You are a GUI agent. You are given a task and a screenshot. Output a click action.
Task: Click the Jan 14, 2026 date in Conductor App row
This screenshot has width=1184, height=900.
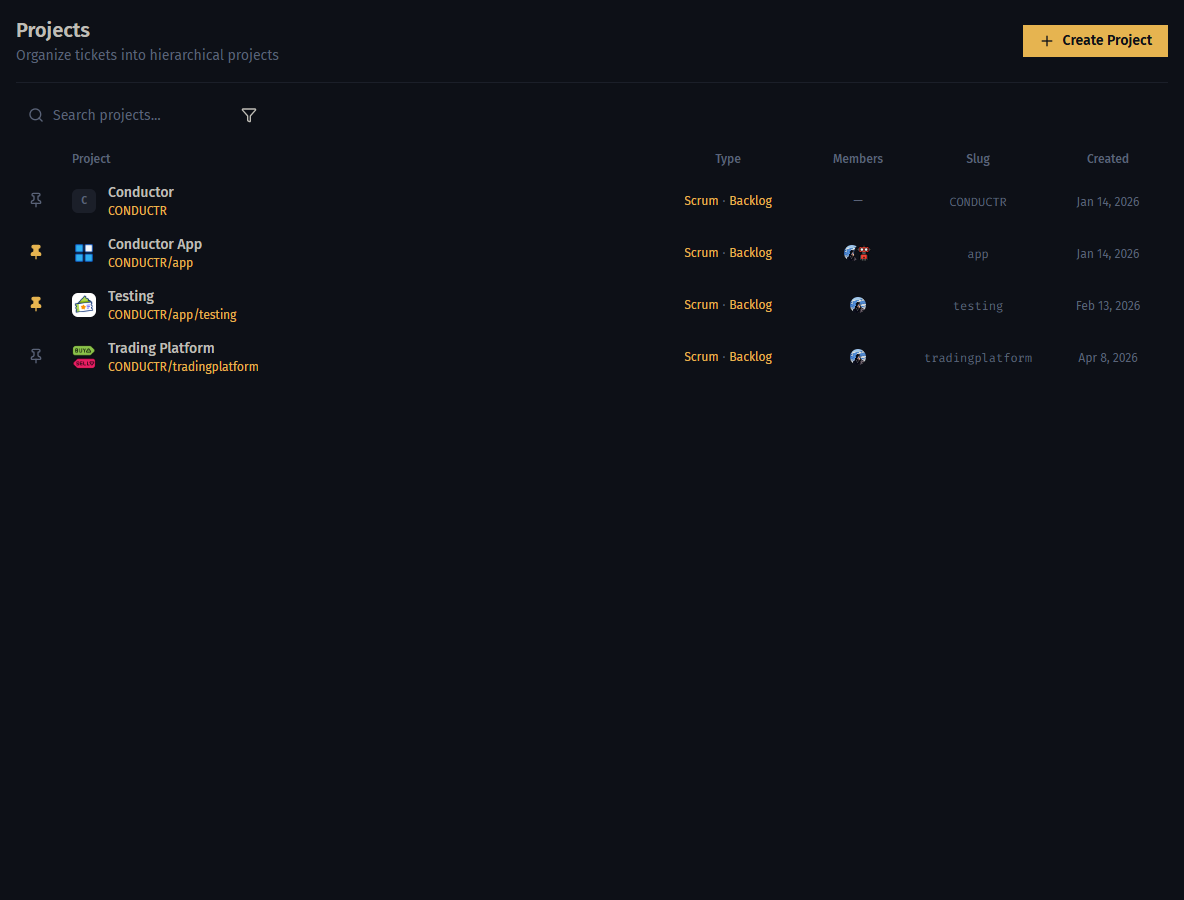tap(1108, 254)
